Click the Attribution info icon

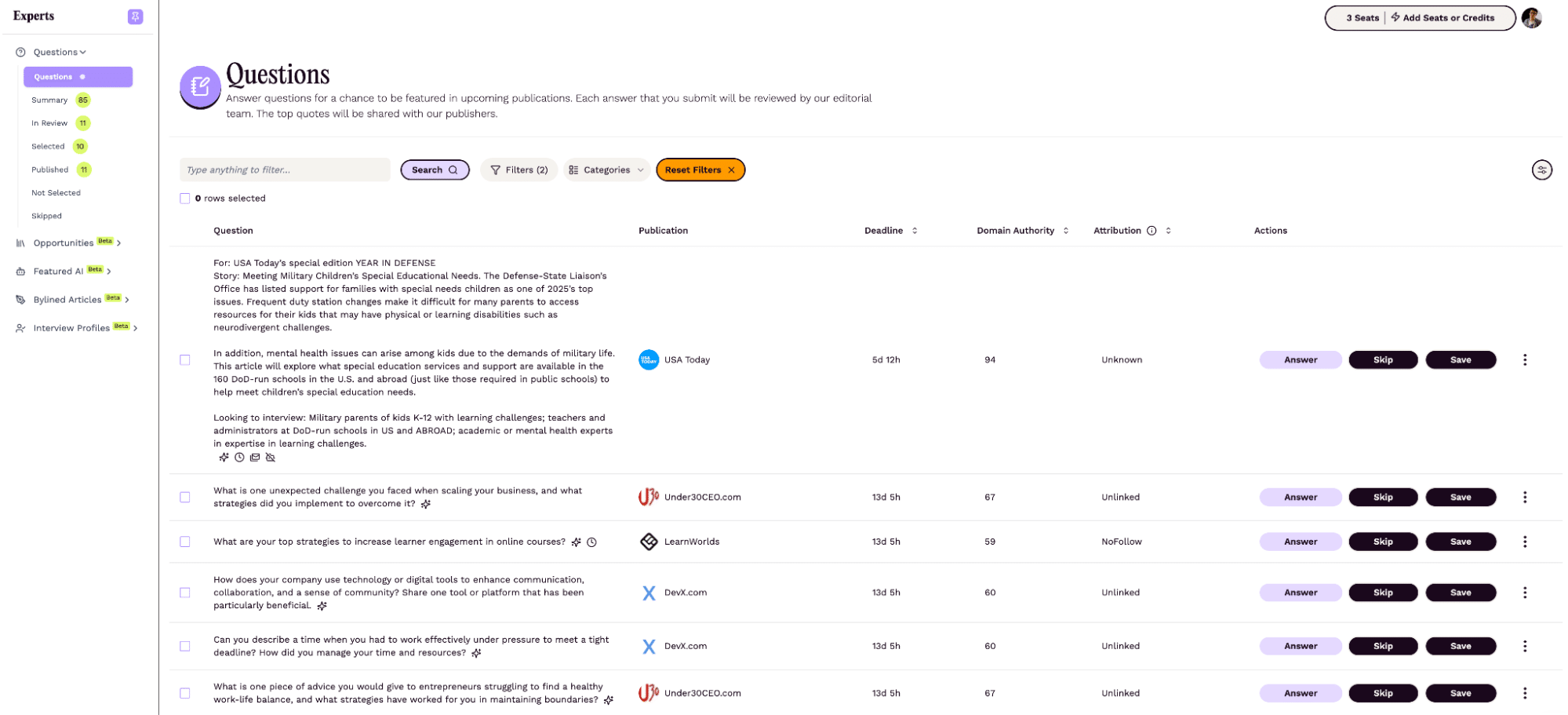click(1151, 231)
